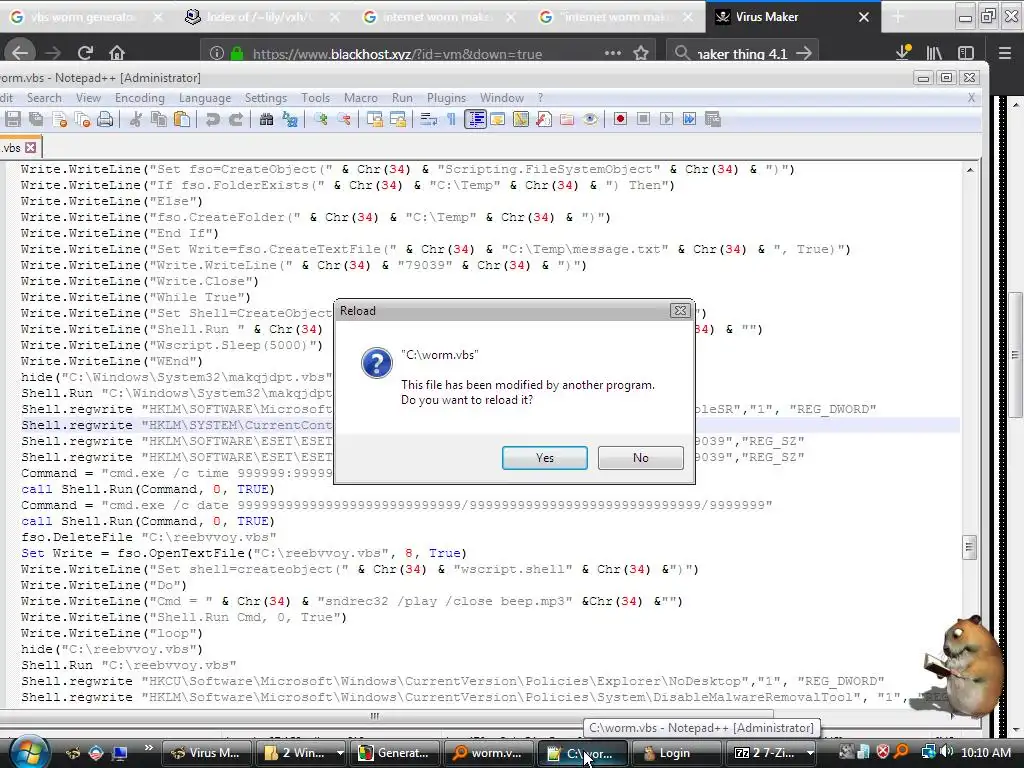Screen dimensions: 1024x768
Task: Open the Run menu
Action: (x=402, y=98)
